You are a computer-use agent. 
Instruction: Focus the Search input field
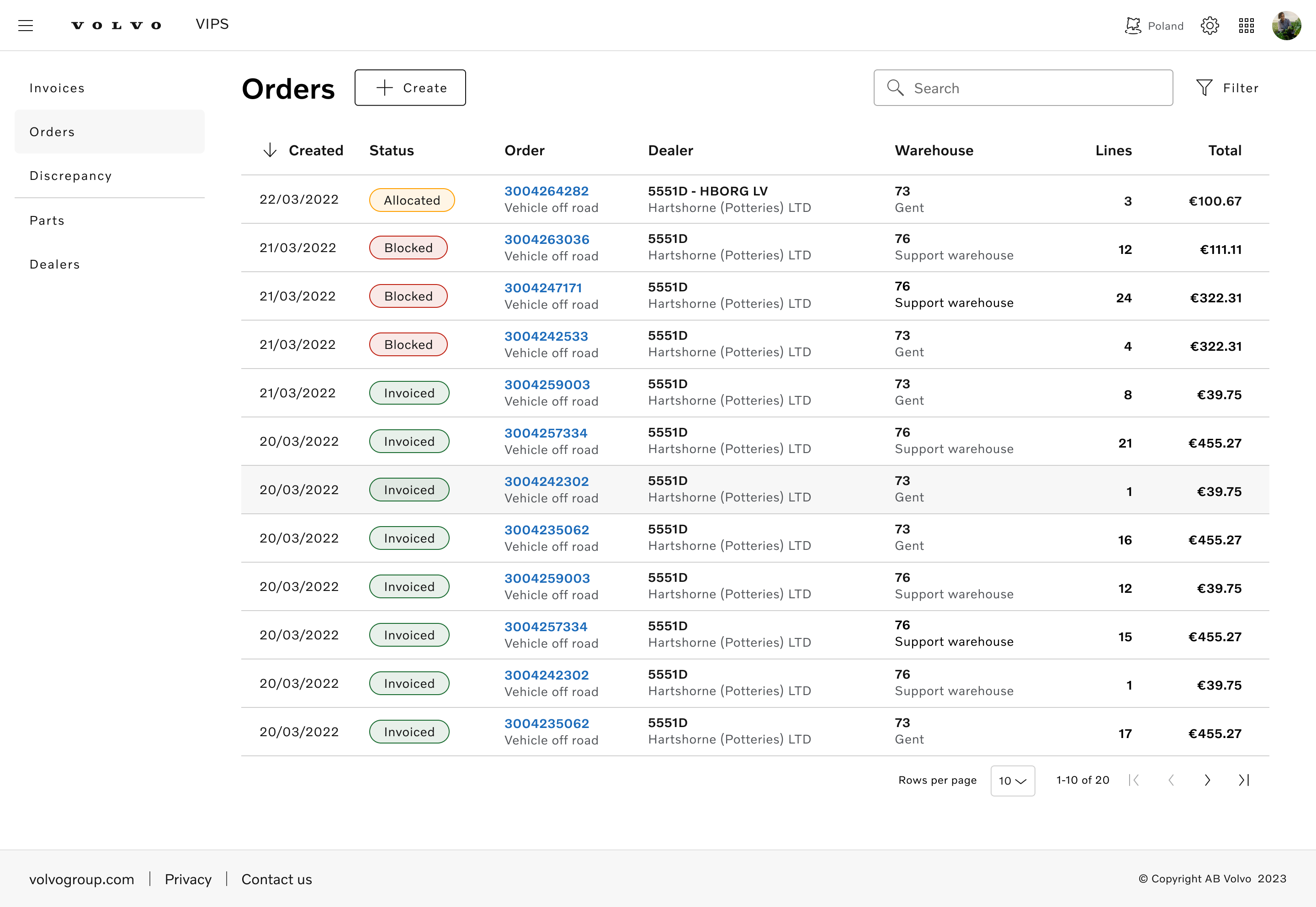1023,88
